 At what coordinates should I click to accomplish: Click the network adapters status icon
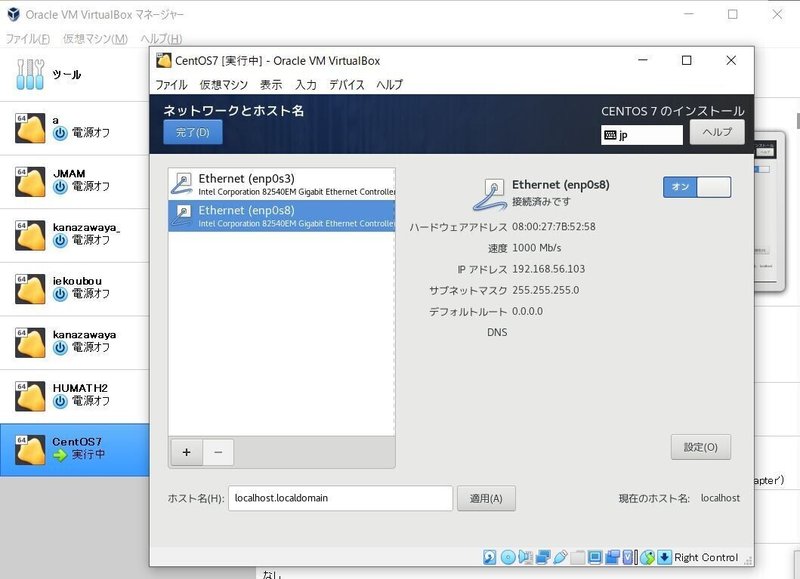[543, 557]
